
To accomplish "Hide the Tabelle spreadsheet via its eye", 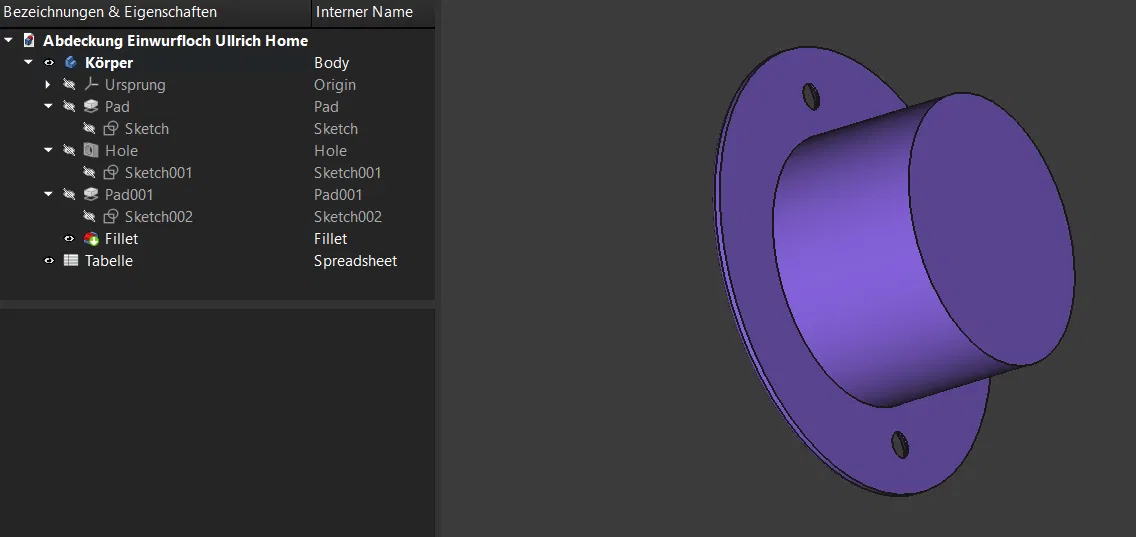I will (x=49, y=261).
